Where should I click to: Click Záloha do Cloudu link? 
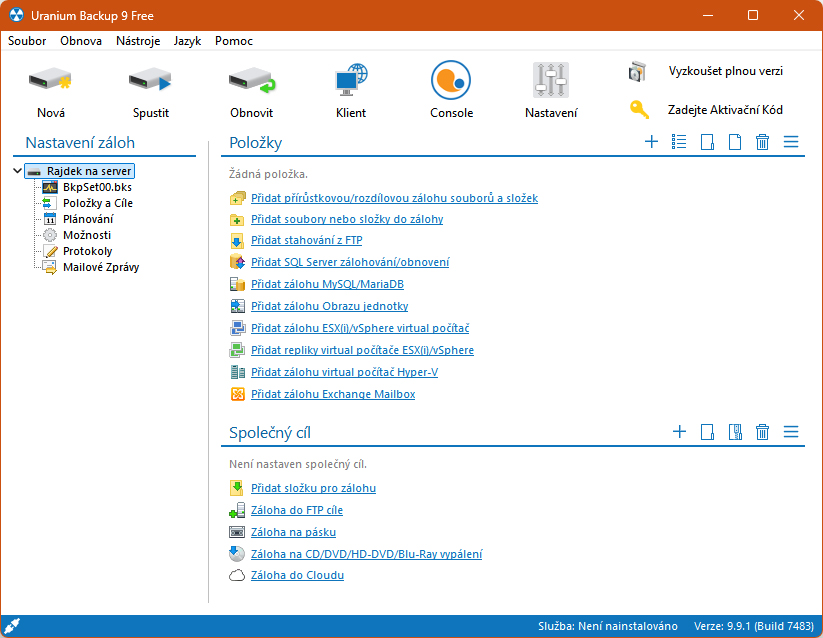[x=297, y=575]
